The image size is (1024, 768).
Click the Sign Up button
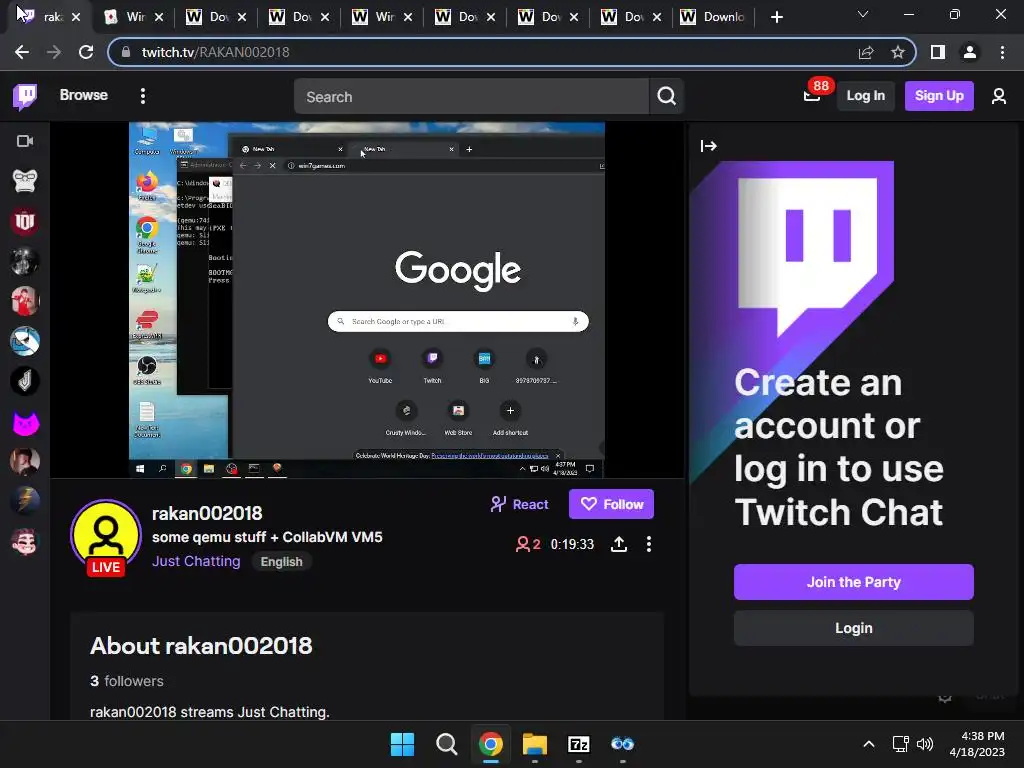(x=938, y=96)
